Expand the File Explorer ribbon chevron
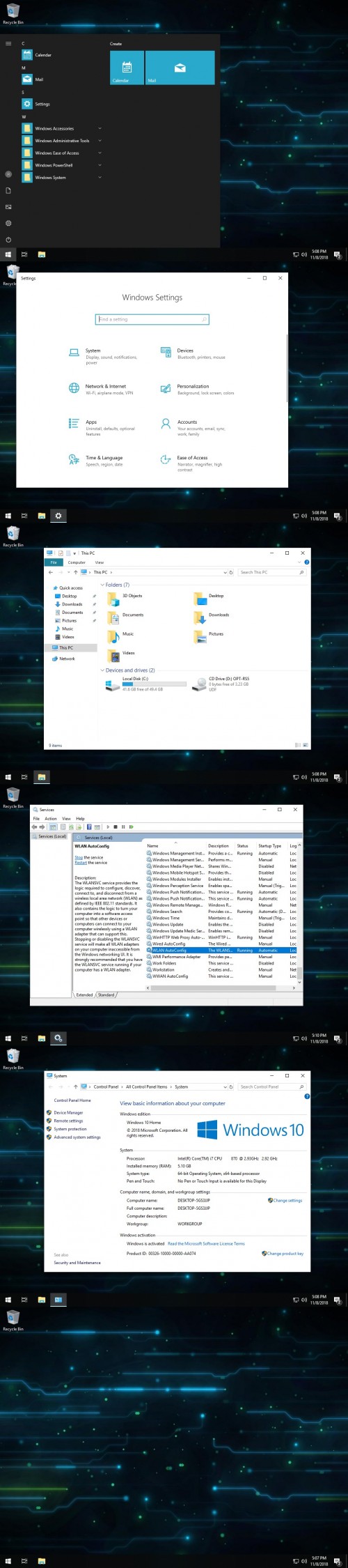Viewport: 348px width, 1568px height. click(x=301, y=562)
